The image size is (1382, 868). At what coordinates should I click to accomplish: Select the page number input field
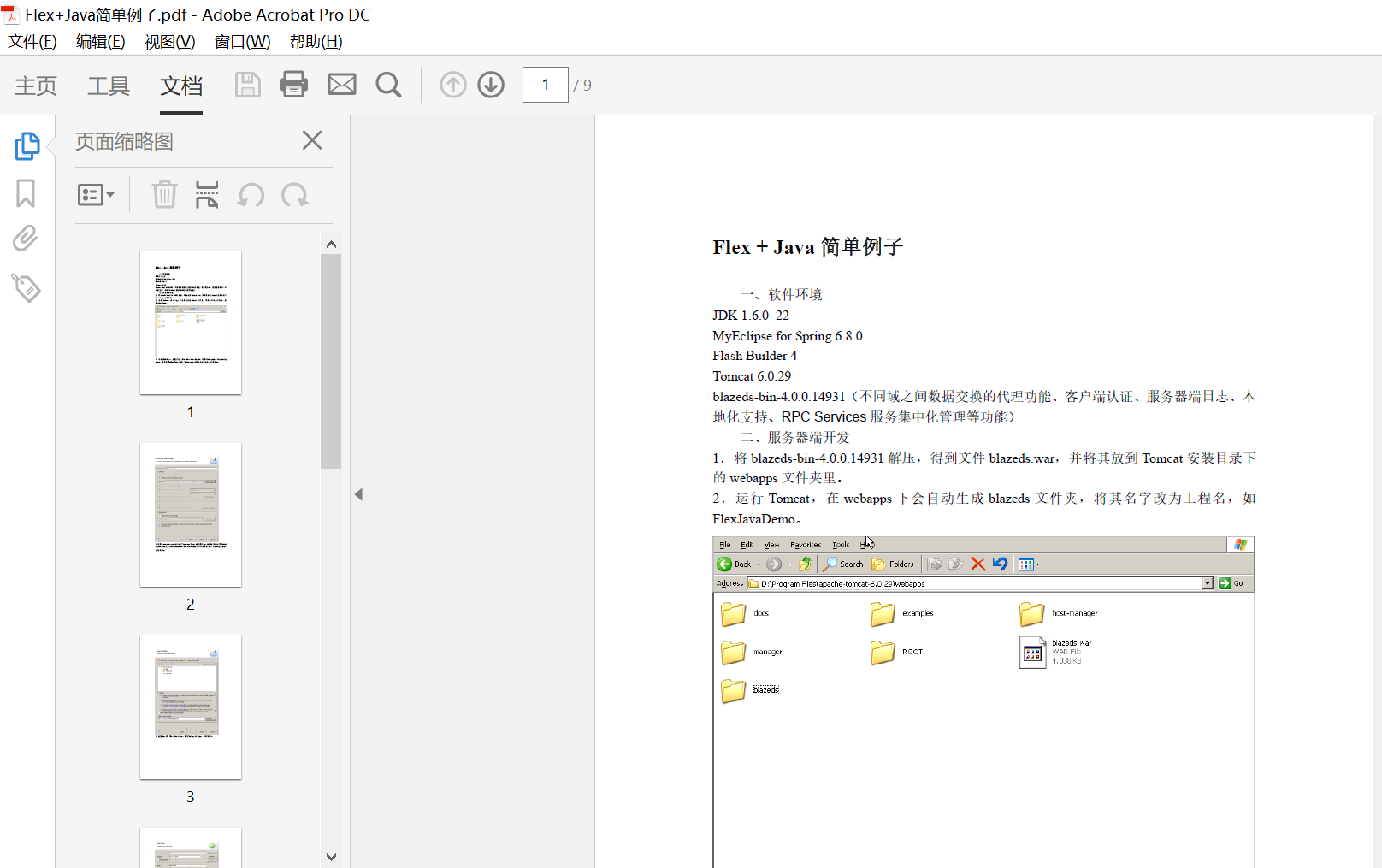[x=546, y=85]
